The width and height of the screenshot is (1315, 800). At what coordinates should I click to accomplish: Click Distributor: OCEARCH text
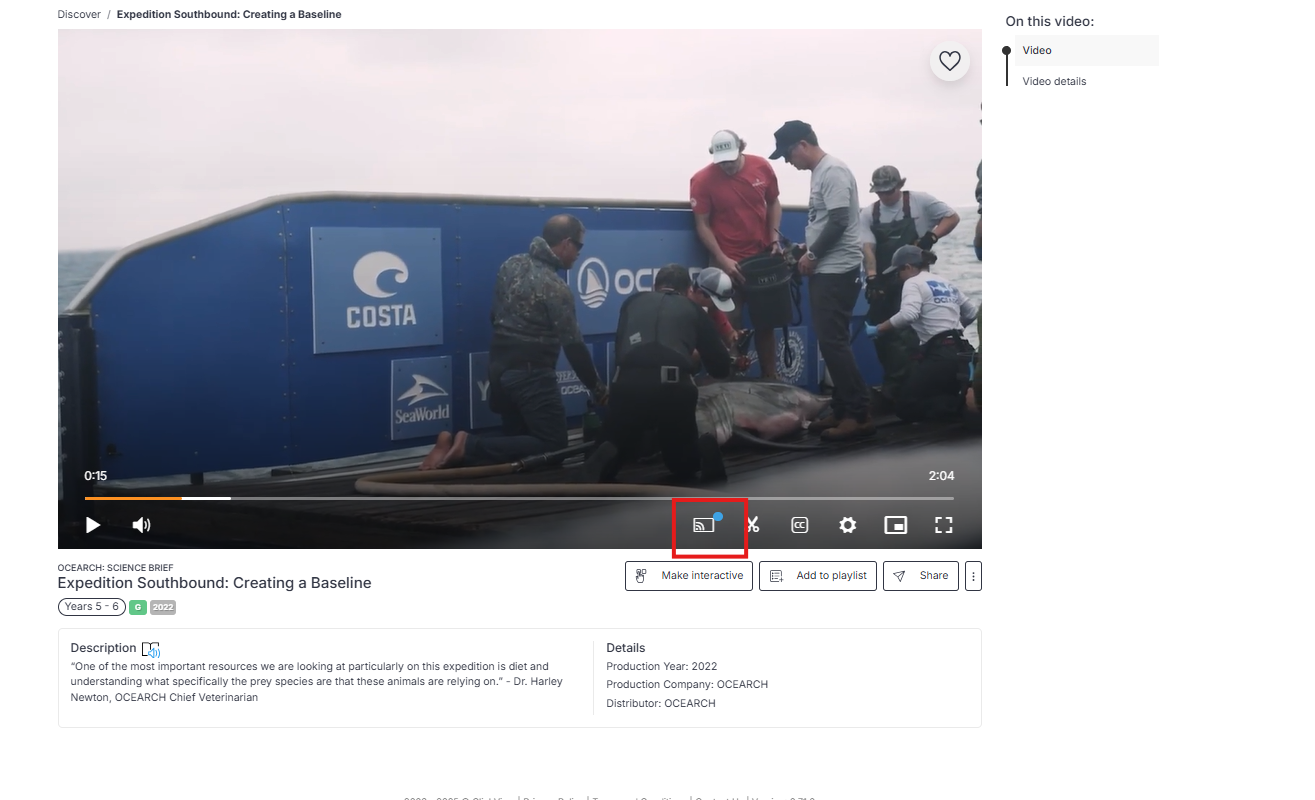661,703
